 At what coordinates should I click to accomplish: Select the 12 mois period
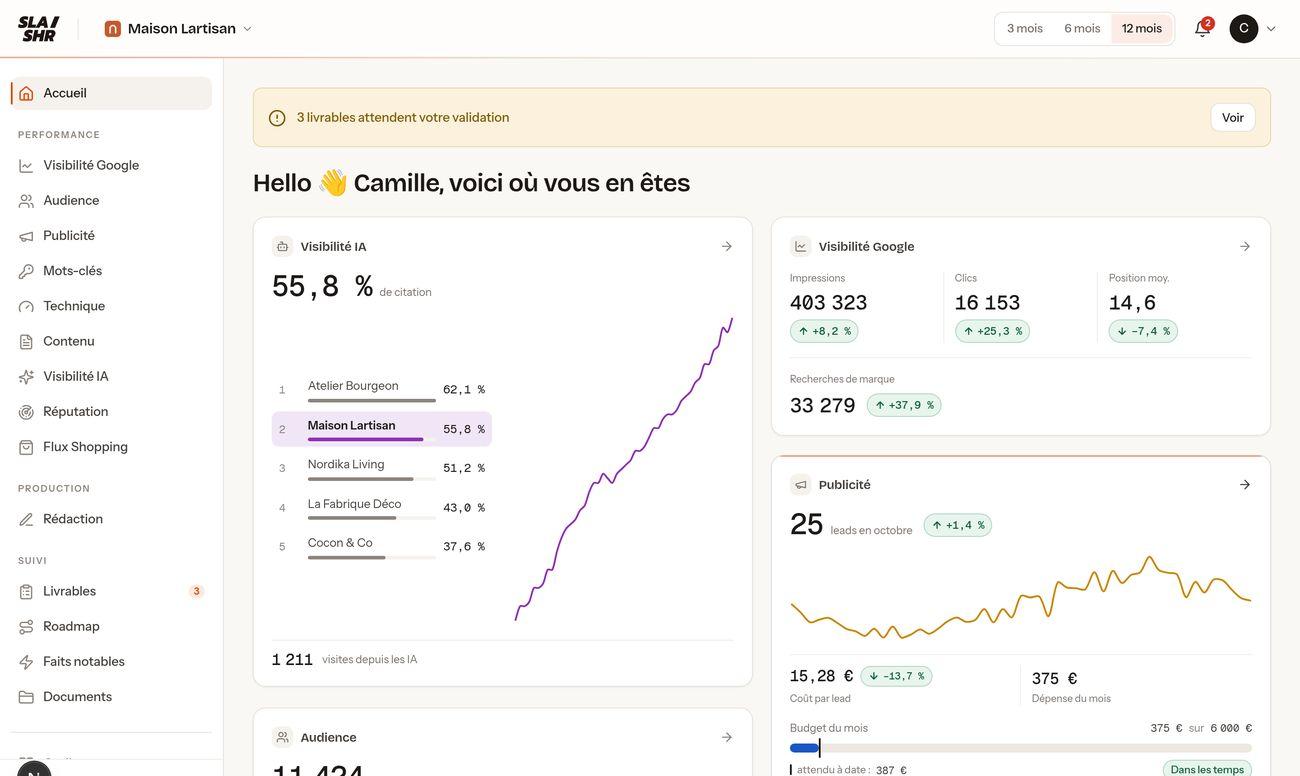point(1142,28)
